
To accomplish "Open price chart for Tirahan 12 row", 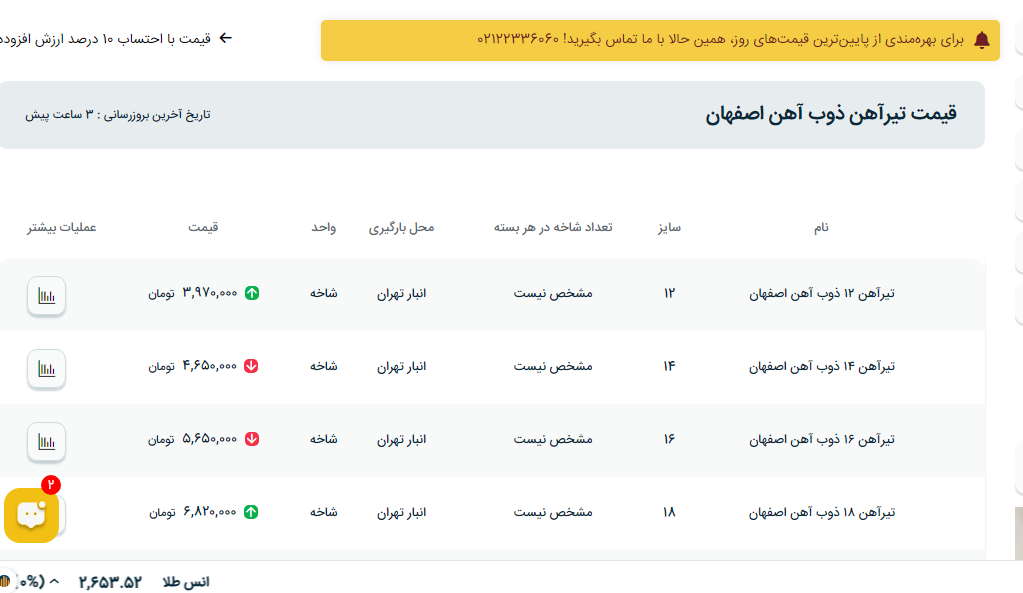I will (46, 296).
